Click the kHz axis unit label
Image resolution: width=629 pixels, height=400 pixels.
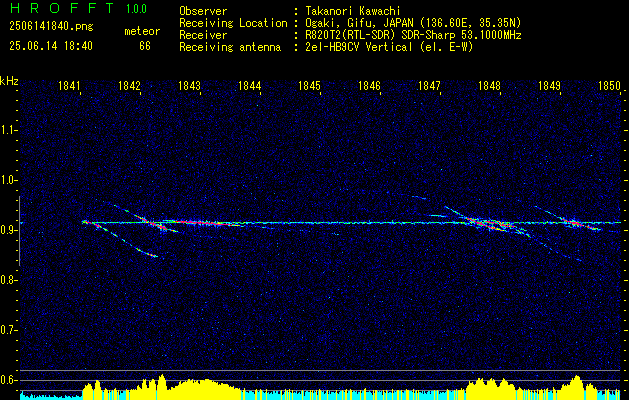pyautogui.click(x=9, y=81)
